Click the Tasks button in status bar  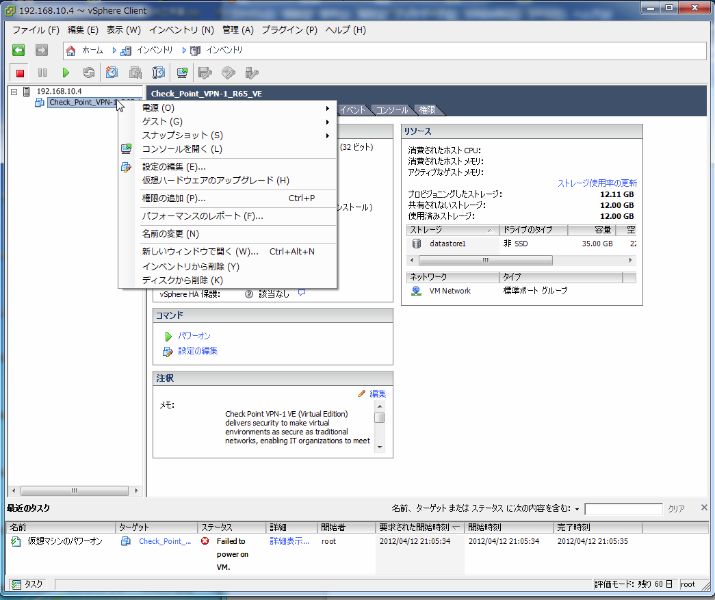[x=28, y=584]
